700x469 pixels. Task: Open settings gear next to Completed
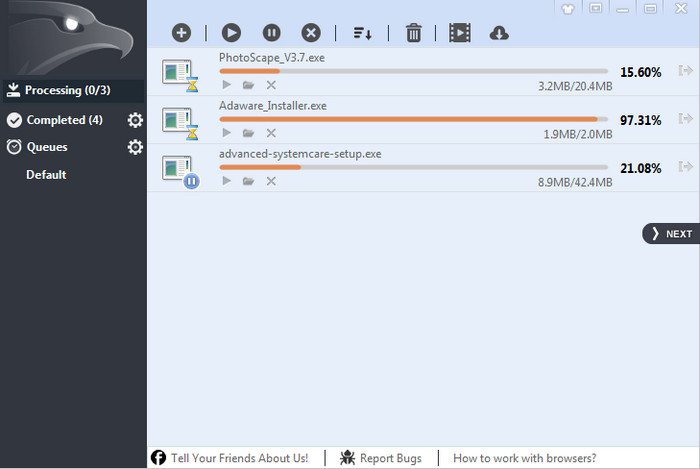tap(135, 121)
